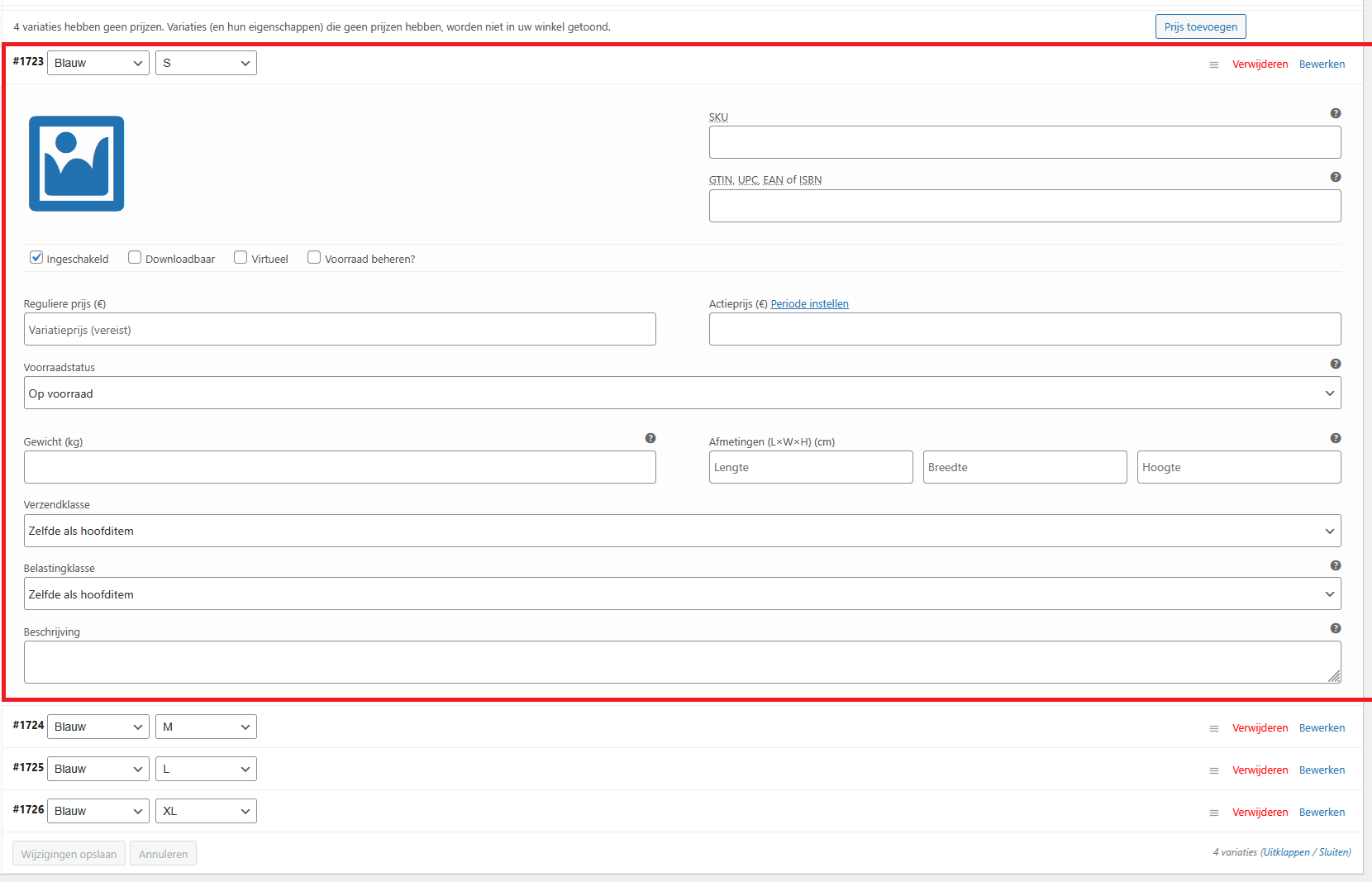Click the help icon next to SKU
Viewport: 1372px width, 882px height.
point(1335,113)
